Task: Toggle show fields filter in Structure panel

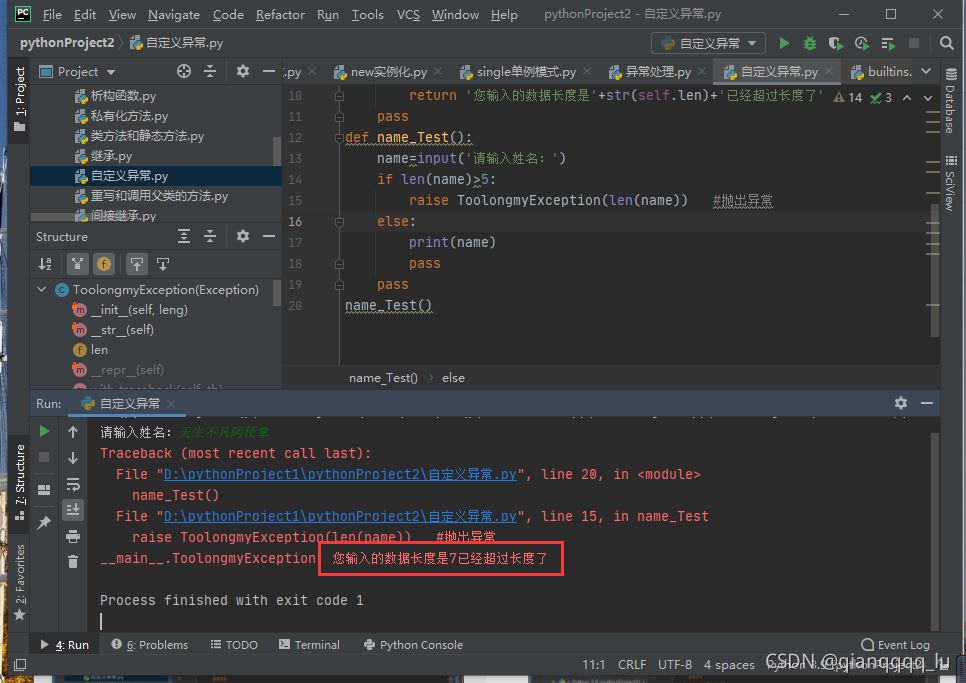Action: (x=104, y=264)
